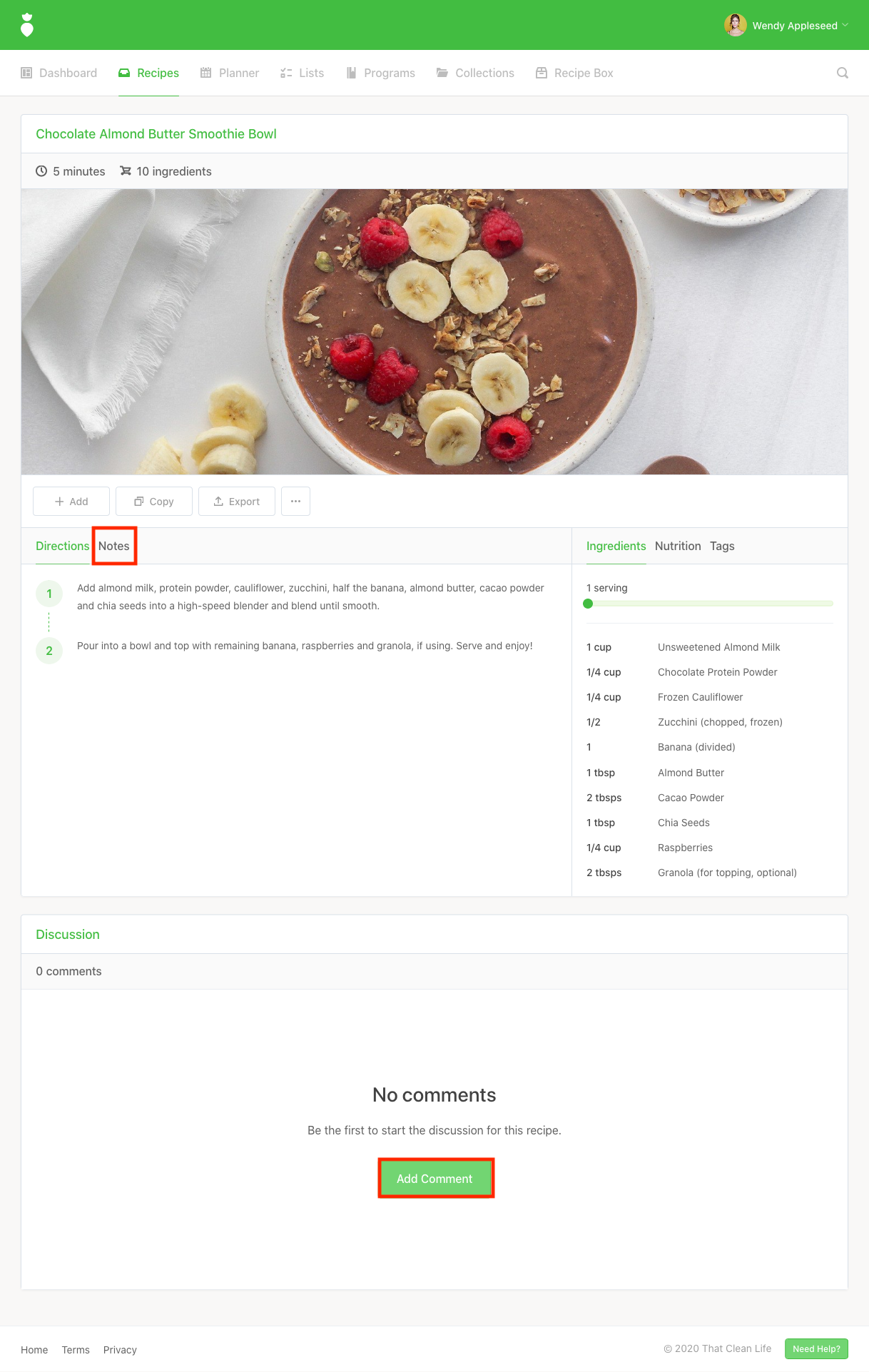
Task: Open the search magnifier icon
Action: tap(843, 73)
